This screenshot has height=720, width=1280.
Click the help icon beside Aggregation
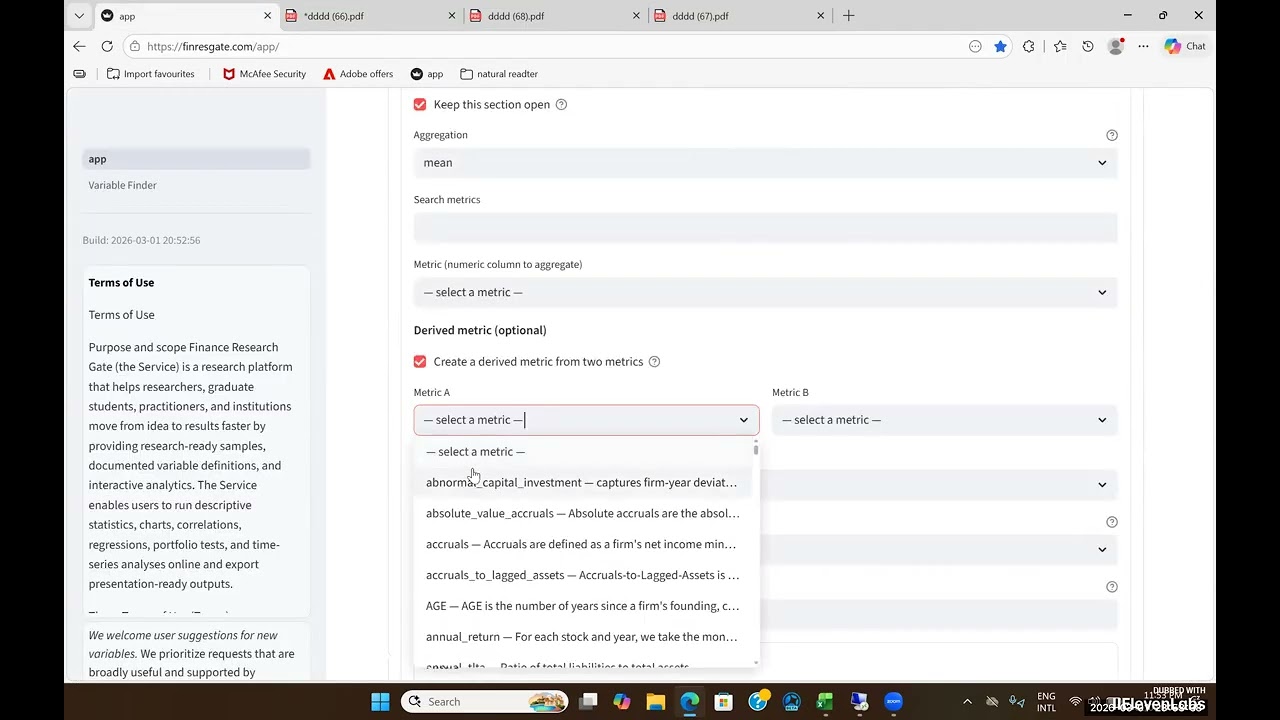click(1111, 135)
